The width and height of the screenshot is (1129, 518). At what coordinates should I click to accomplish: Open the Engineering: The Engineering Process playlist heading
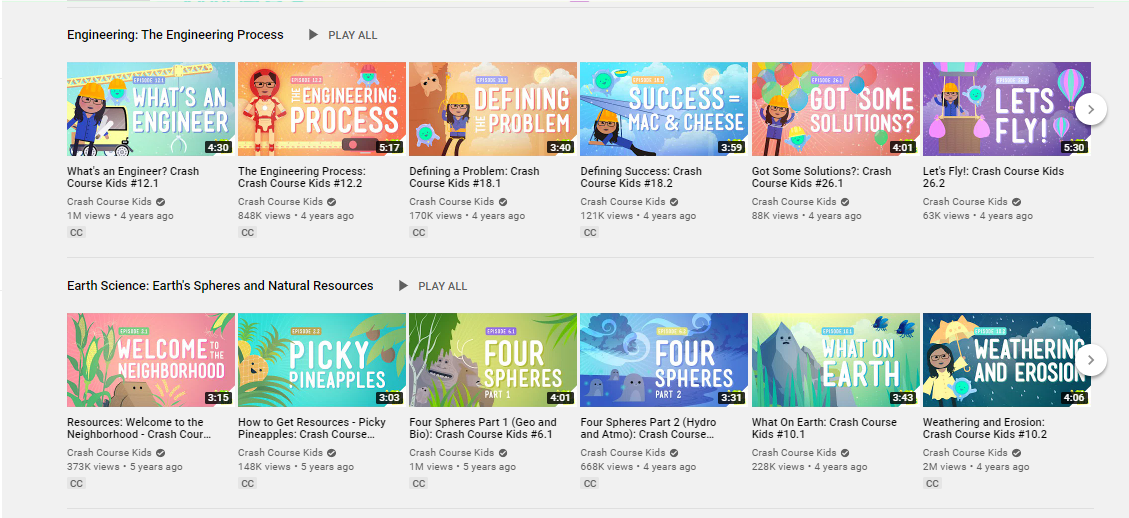pos(175,35)
